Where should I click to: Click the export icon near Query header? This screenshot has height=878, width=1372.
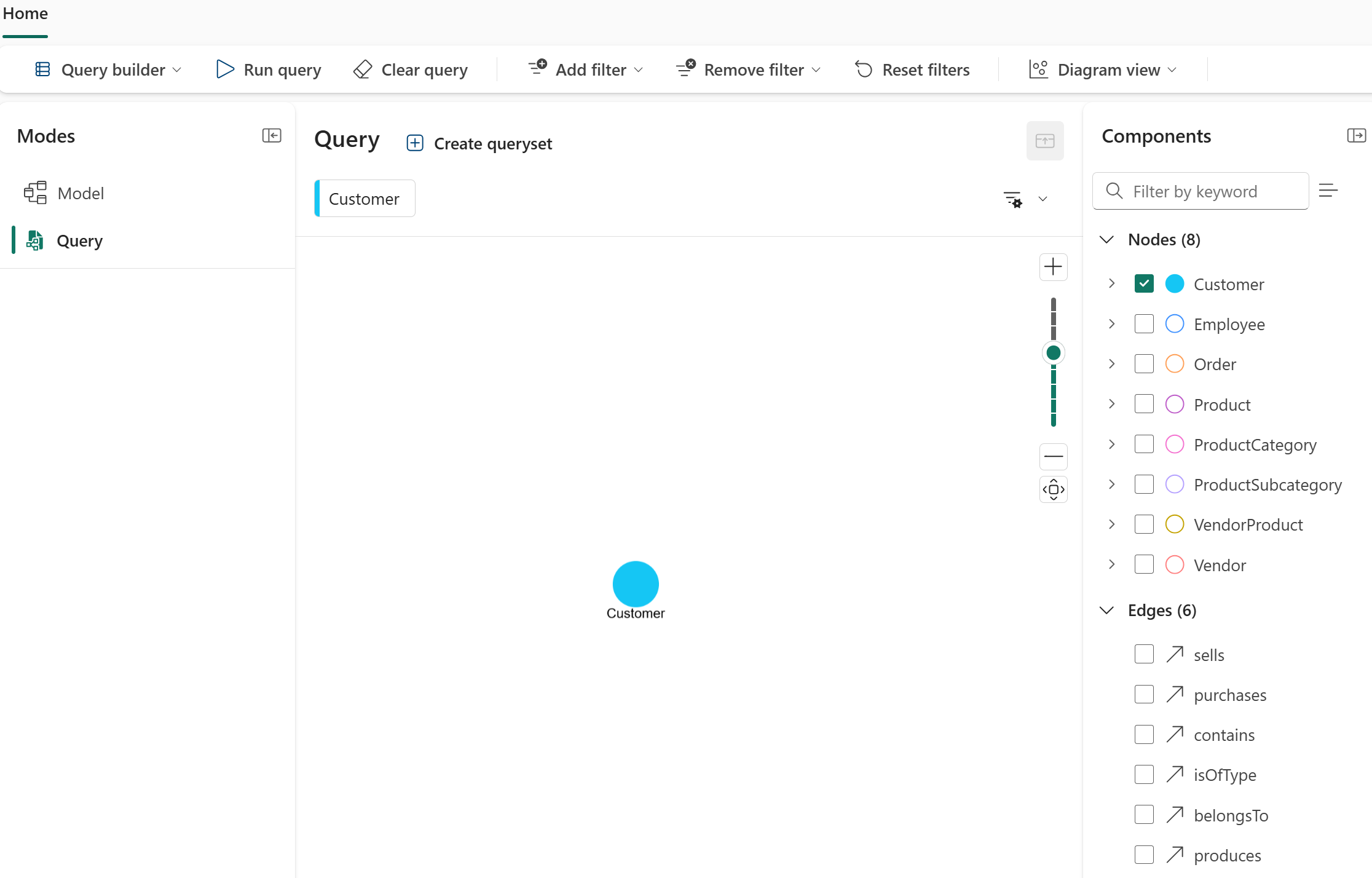click(x=1044, y=141)
